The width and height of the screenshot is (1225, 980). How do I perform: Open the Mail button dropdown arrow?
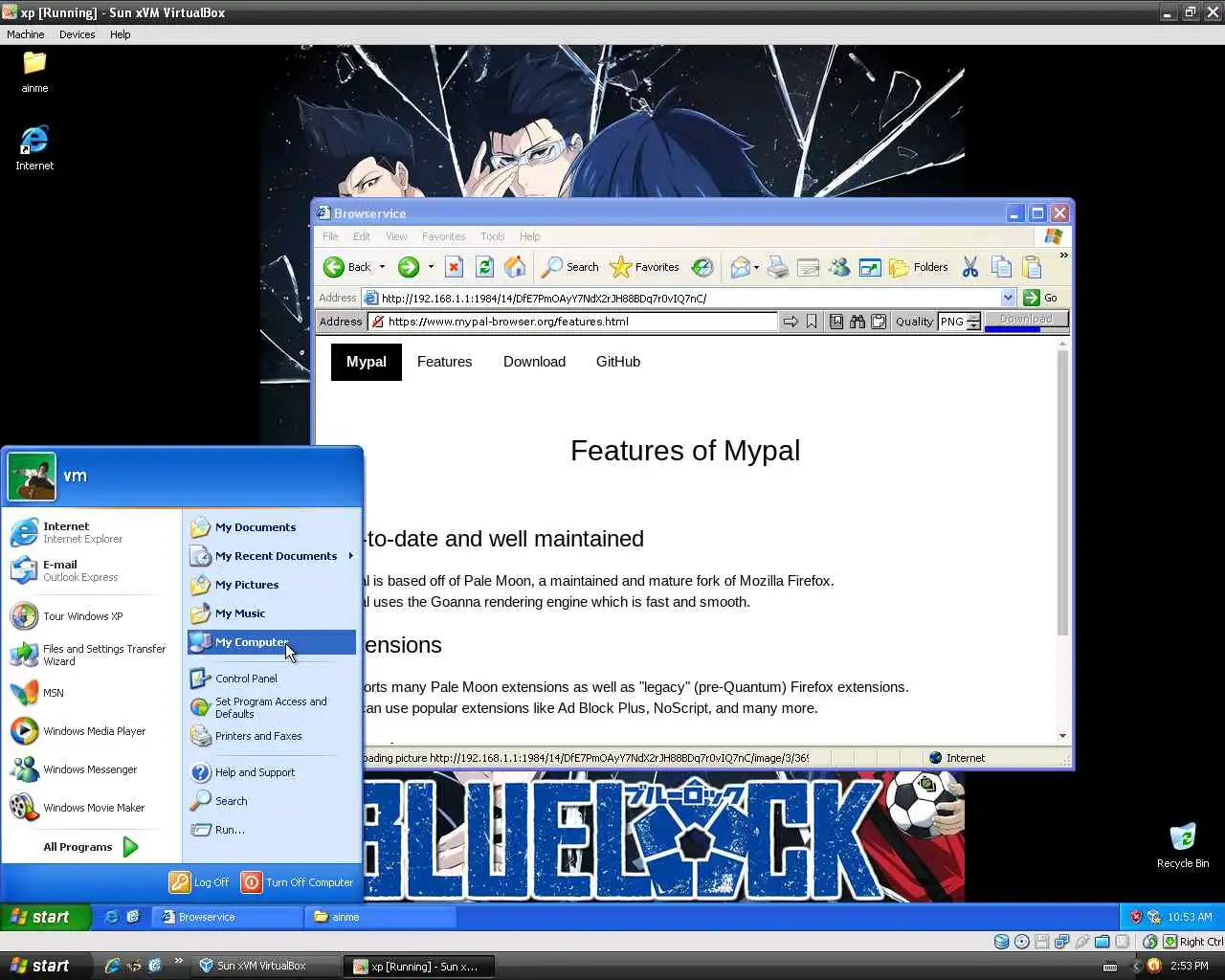(756, 267)
